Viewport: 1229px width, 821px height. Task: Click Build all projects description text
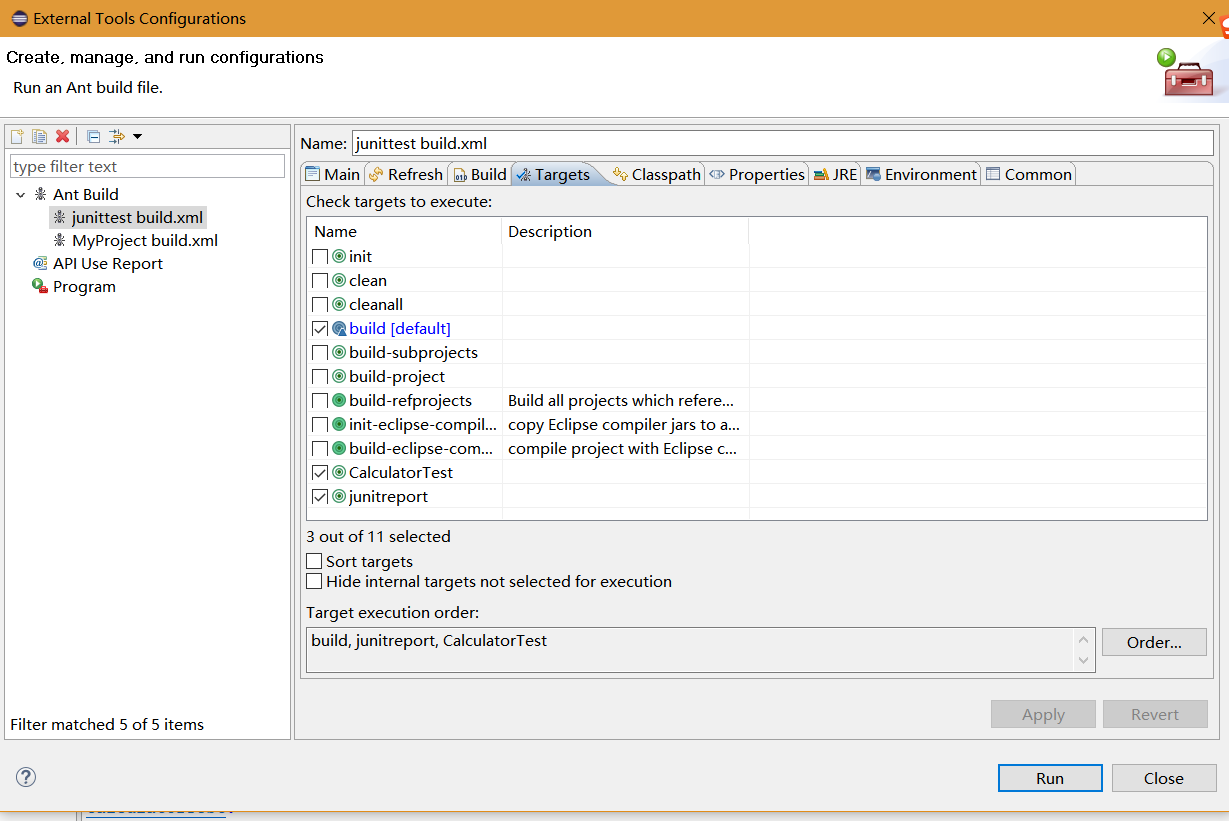point(621,400)
